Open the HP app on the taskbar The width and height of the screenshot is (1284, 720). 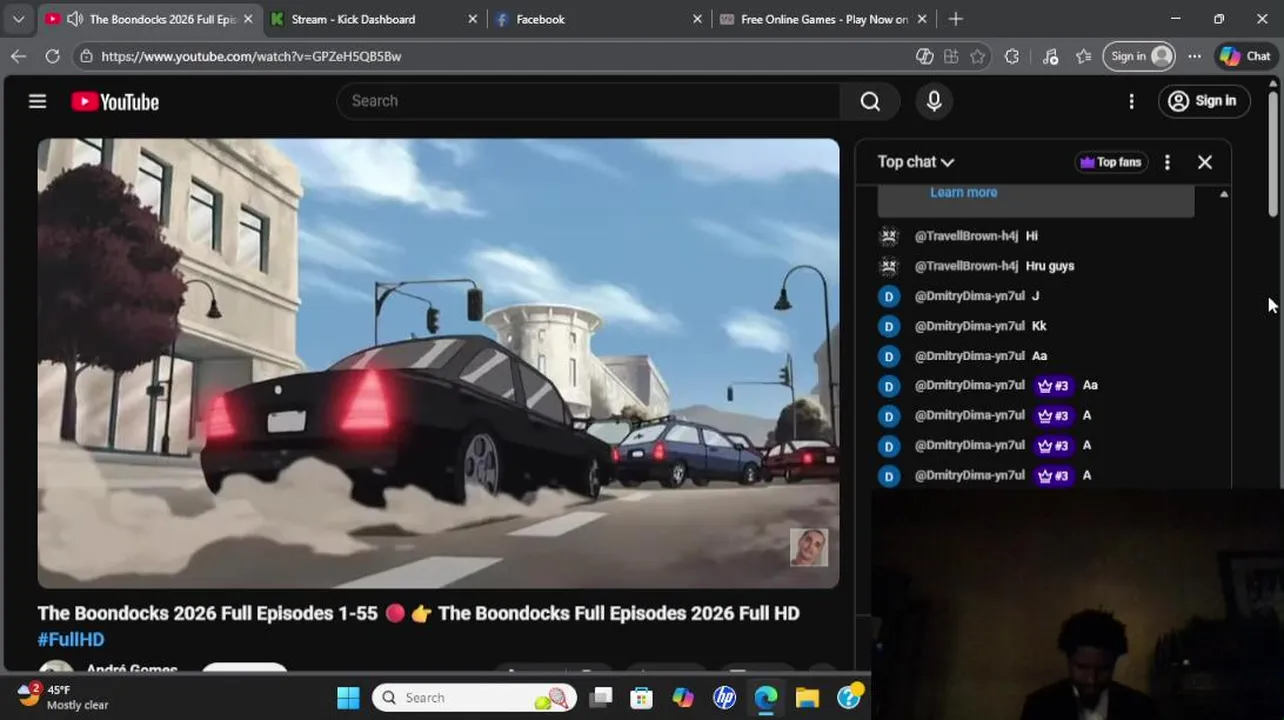[x=724, y=698]
